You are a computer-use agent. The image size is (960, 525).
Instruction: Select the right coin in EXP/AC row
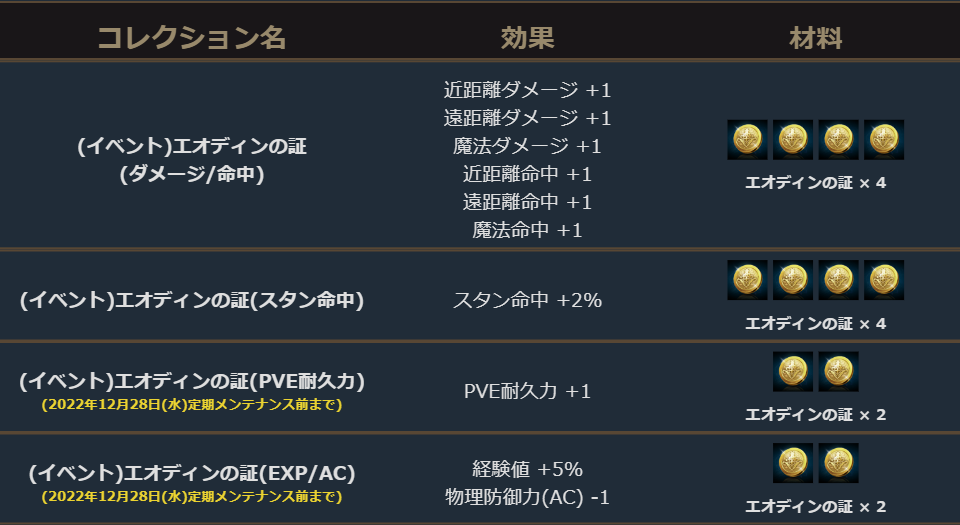(838, 463)
